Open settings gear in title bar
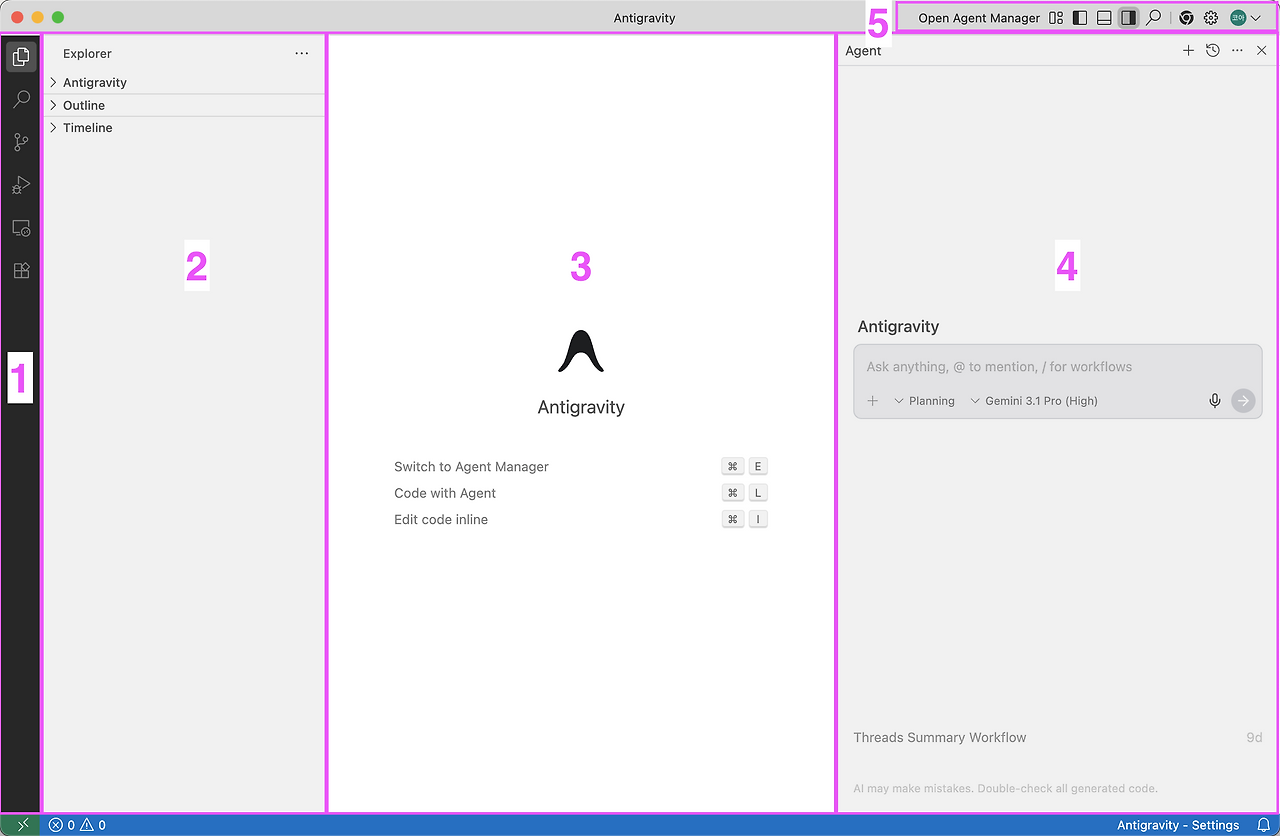 tap(1211, 18)
